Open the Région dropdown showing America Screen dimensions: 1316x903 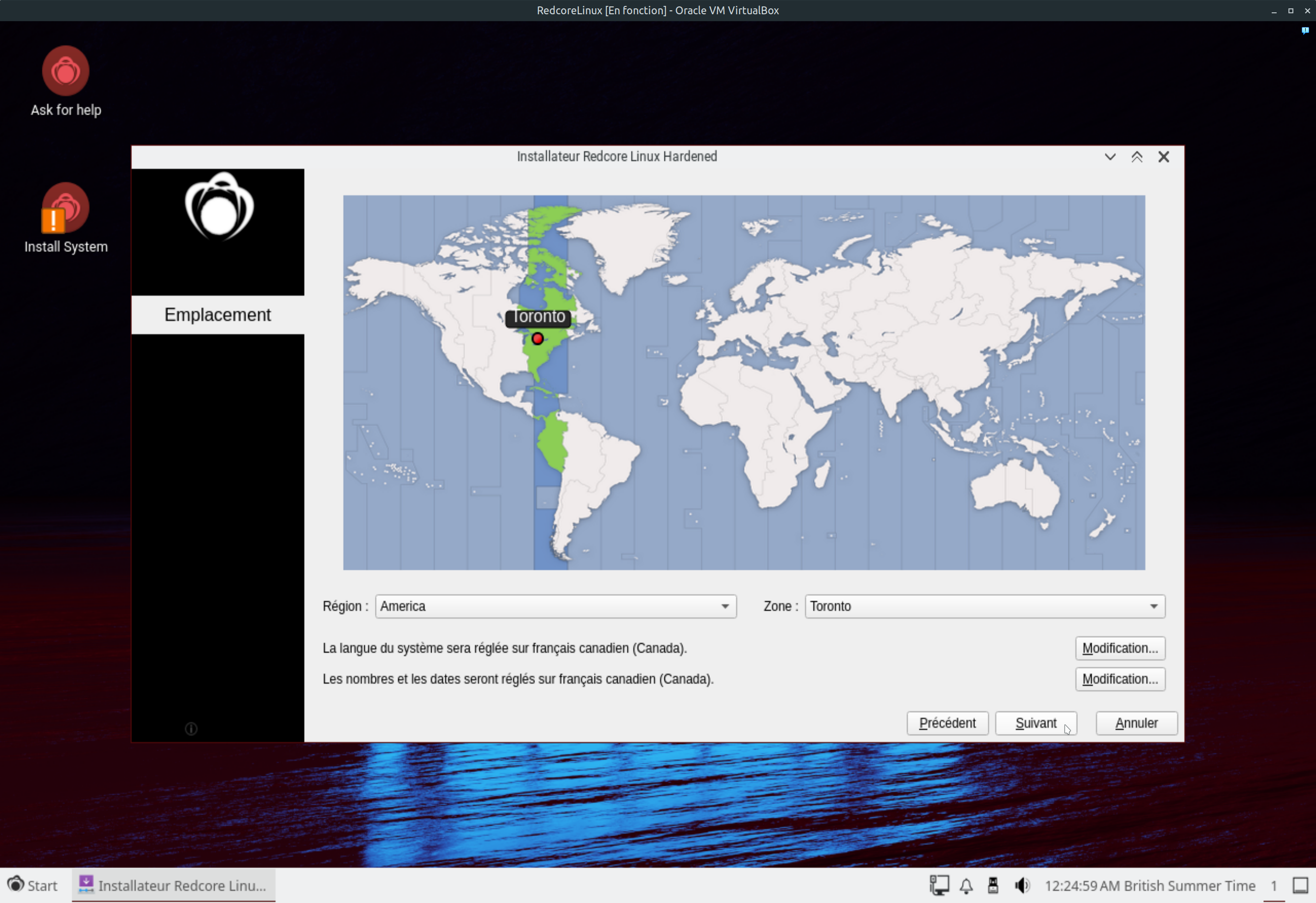(x=556, y=606)
